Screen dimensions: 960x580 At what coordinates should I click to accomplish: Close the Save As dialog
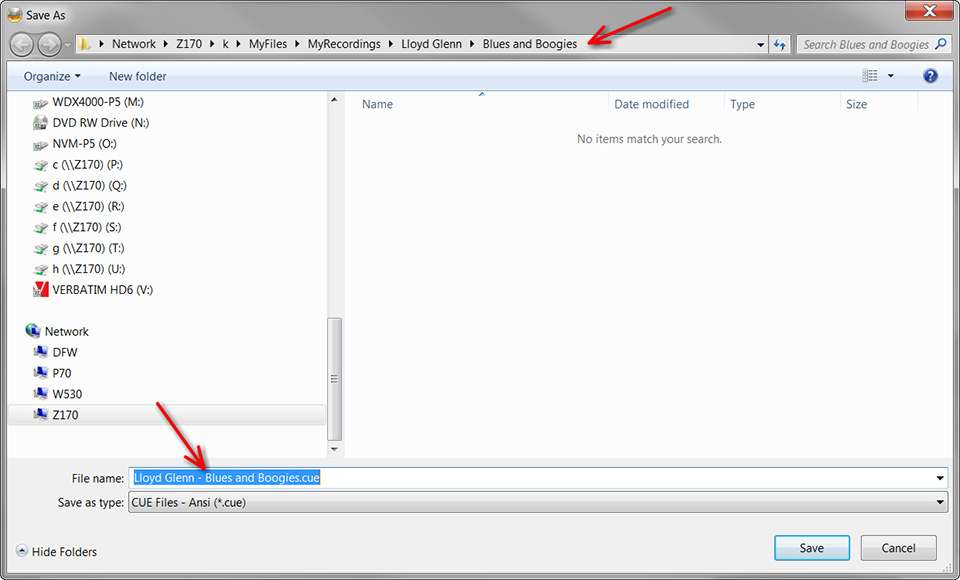[929, 10]
